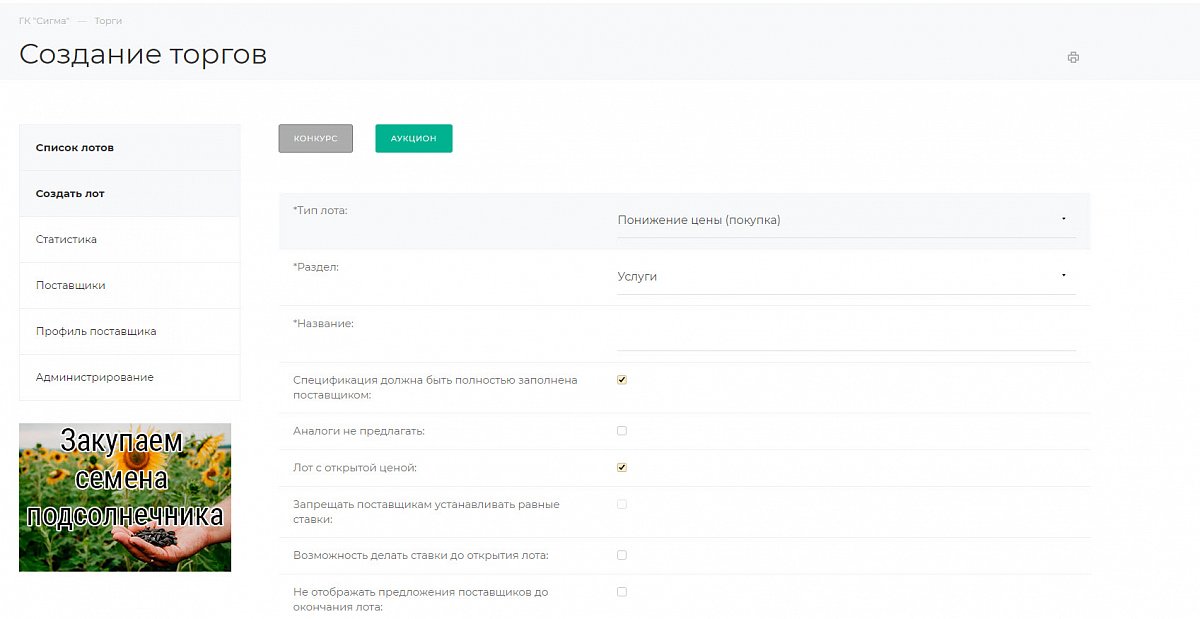
Task: Toggle Лот с открытой ценой checkbox
Action: 622,467
